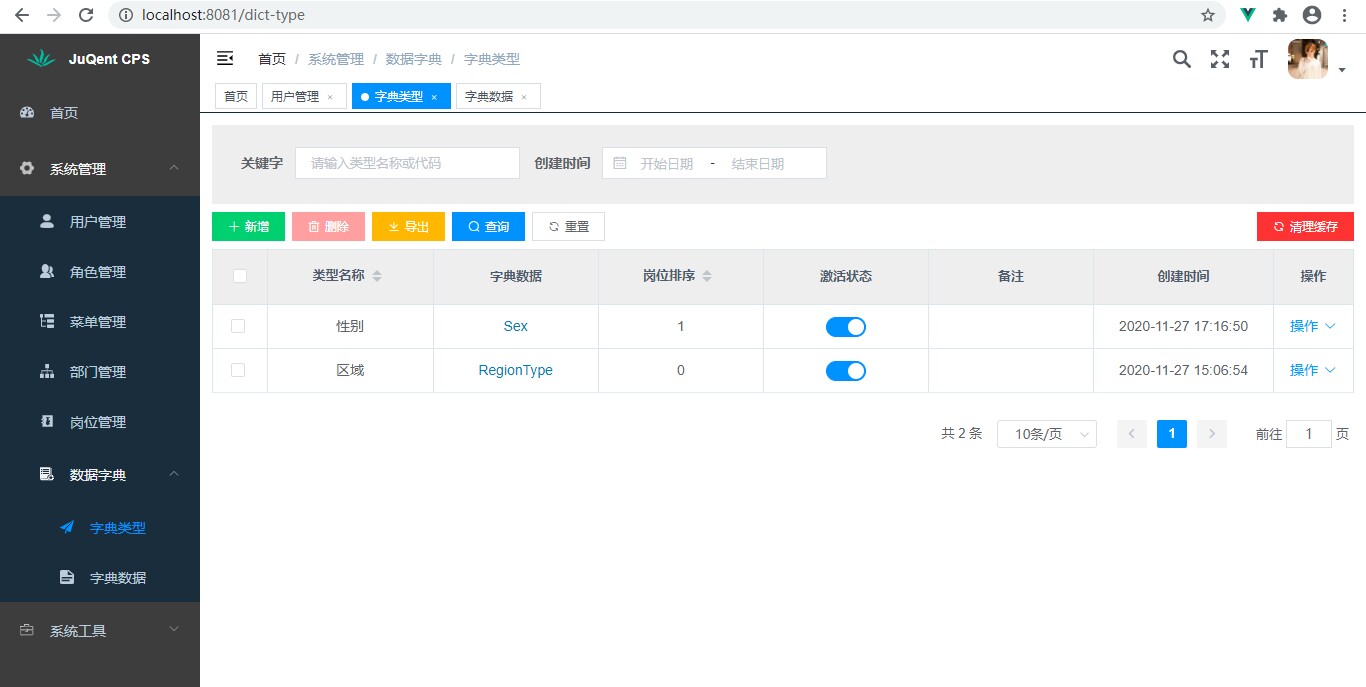The image size is (1366, 687).
Task: Open the font size adjustment icon
Action: click(1258, 59)
